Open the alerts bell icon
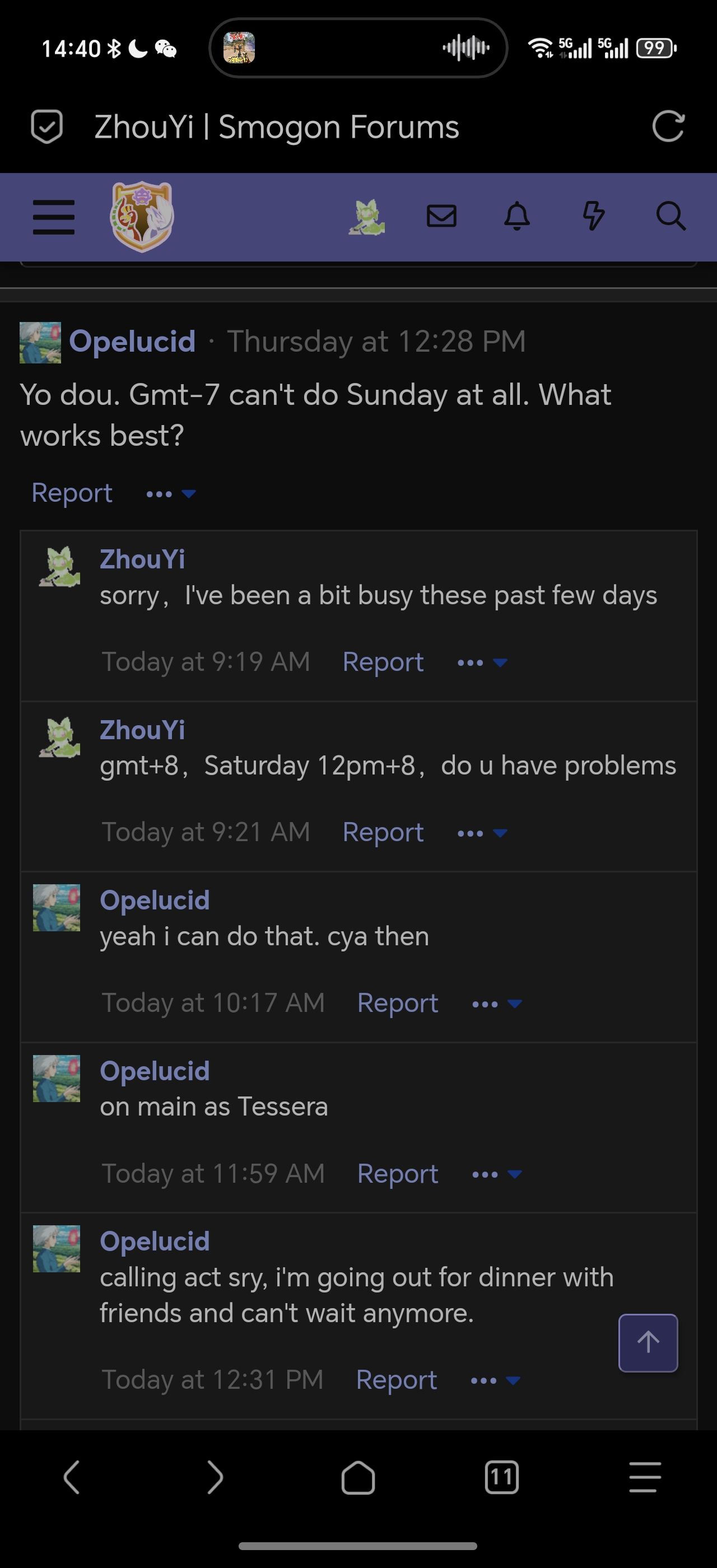This screenshot has width=717, height=1568. 518,216
